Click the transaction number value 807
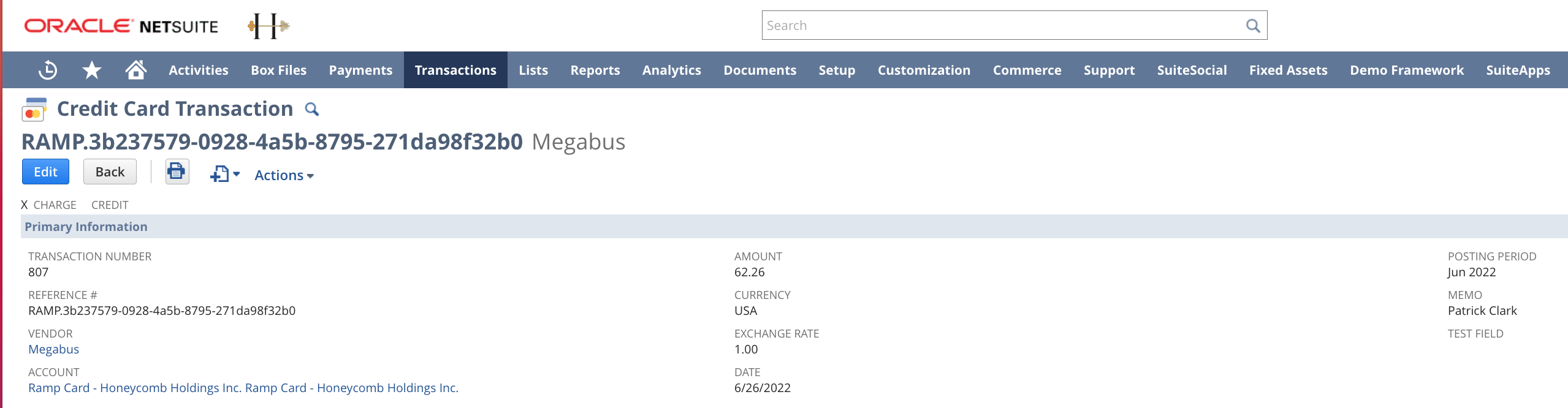The width and height of the screenshot is (1568, 408). [x=38, y=272]
